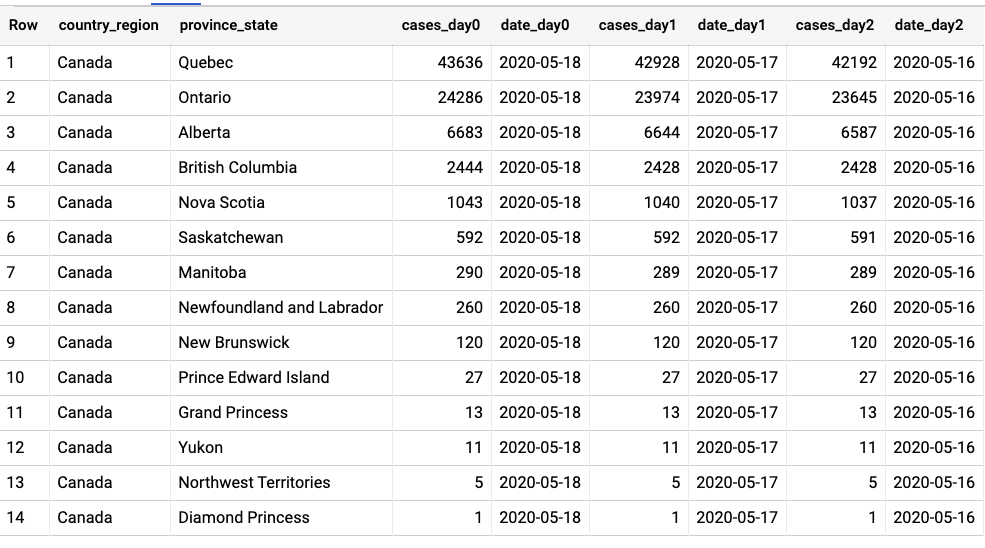Click Newfoundland and Labrador cell
Screen dimensions: 985x548
point(280,308)
